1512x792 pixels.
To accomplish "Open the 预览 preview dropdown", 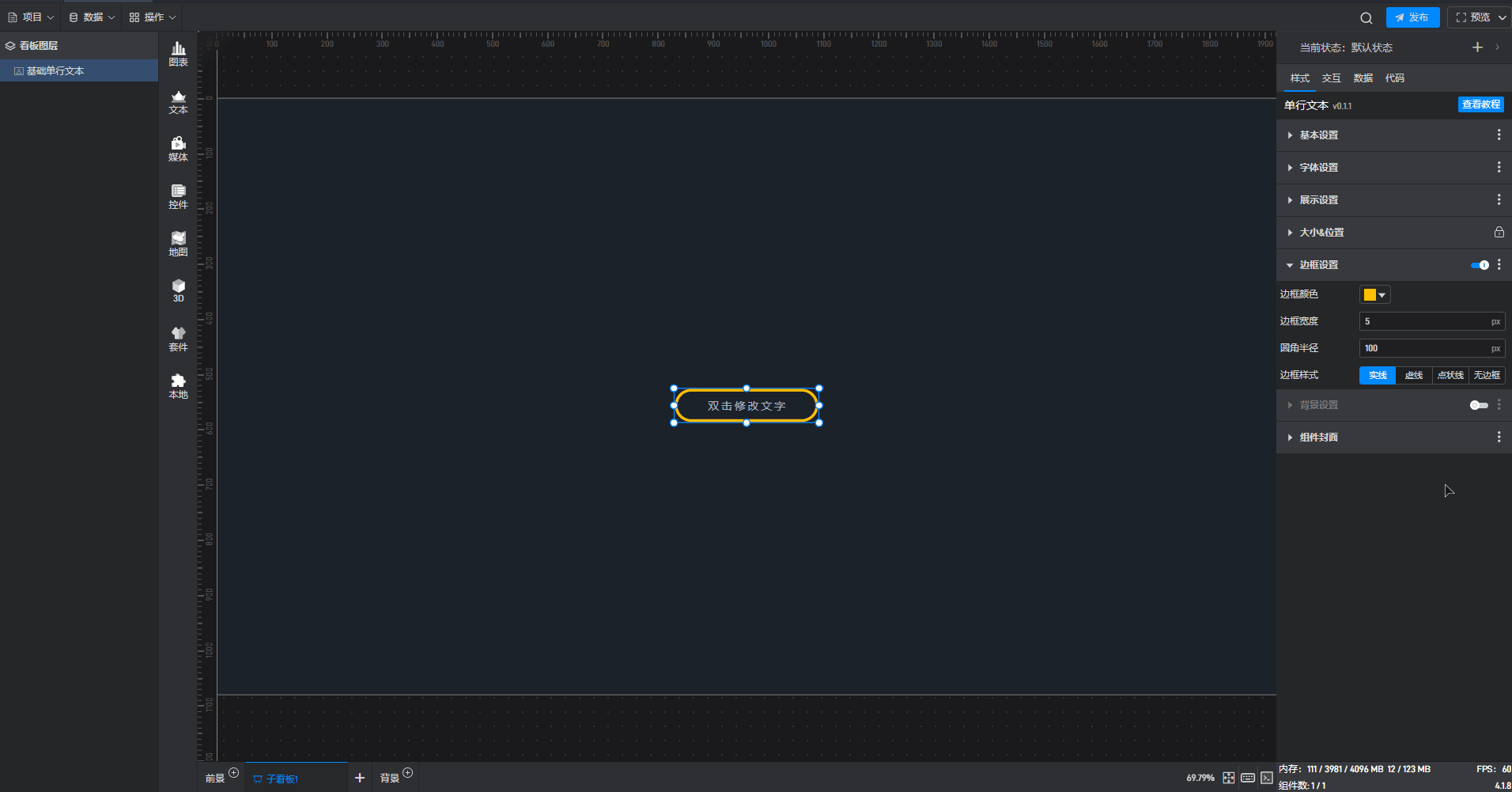I will click(1480, 17).
